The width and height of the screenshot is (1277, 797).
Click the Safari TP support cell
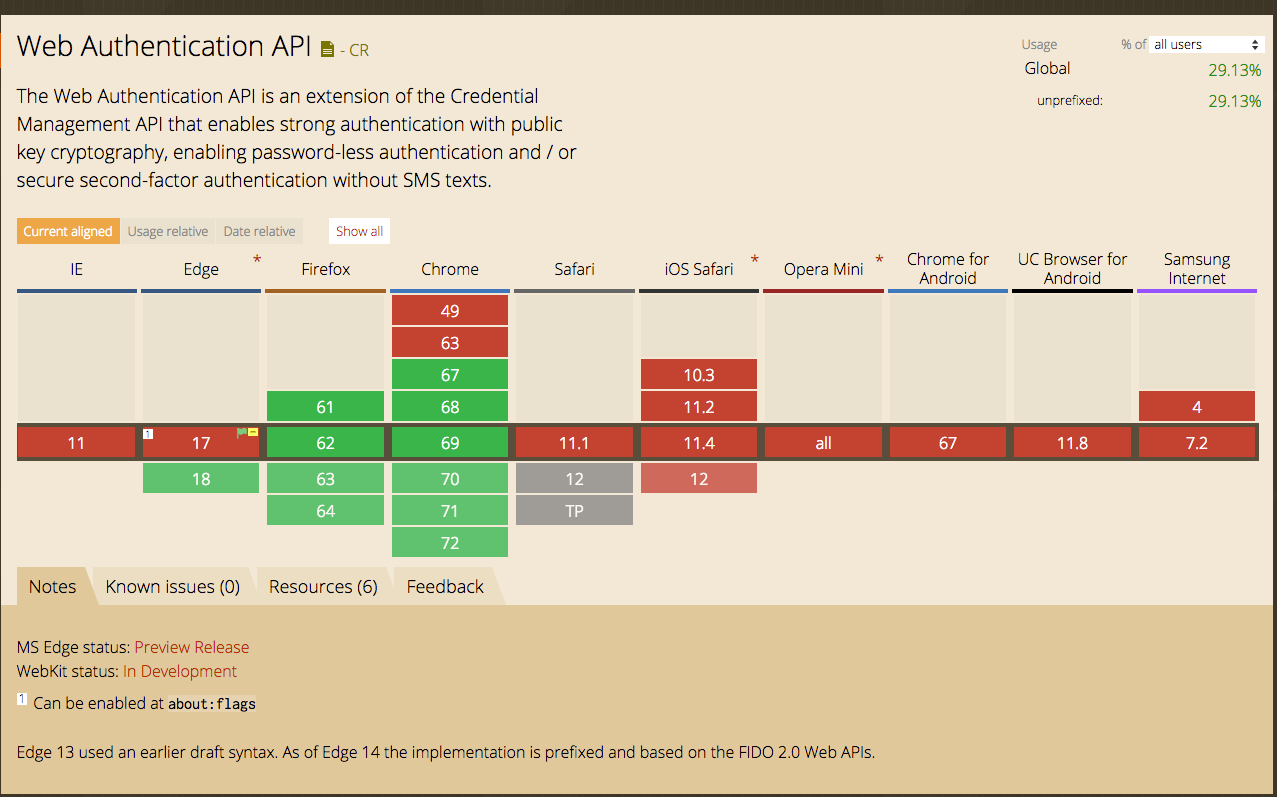click(574, 510)
